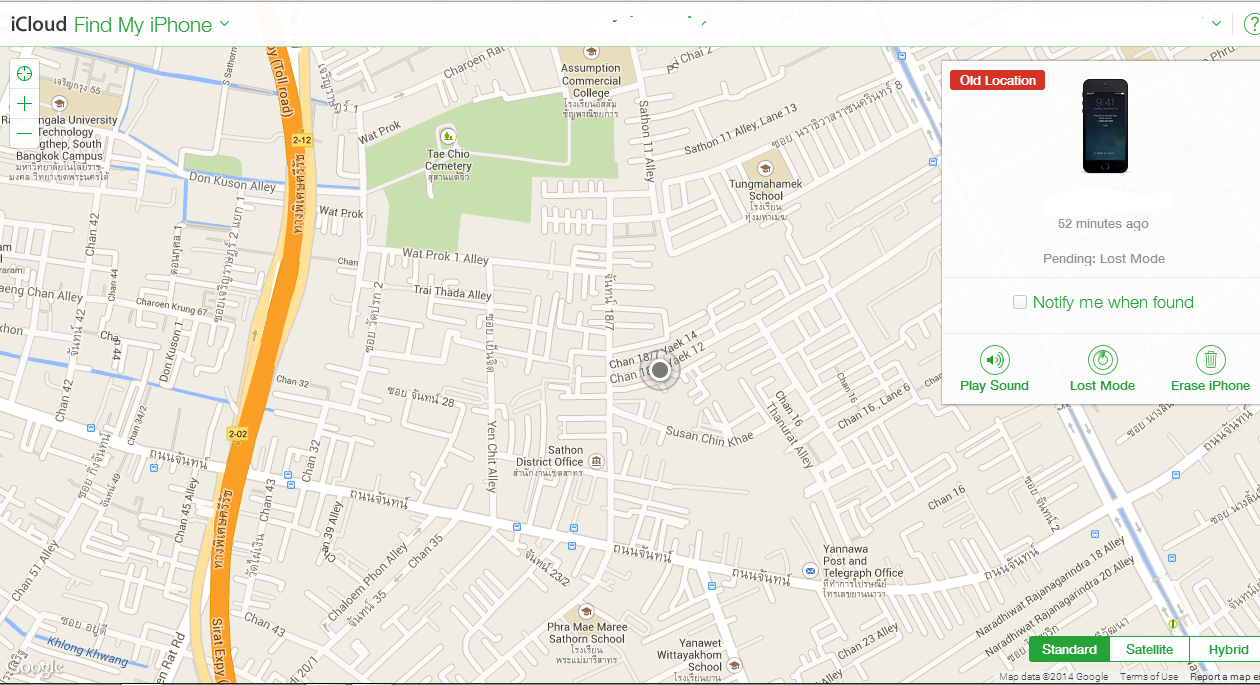Select the Tae Chio Cemetery park icon
The height and width of the screenshot is (685, 1260).
(x=447, y=135)
